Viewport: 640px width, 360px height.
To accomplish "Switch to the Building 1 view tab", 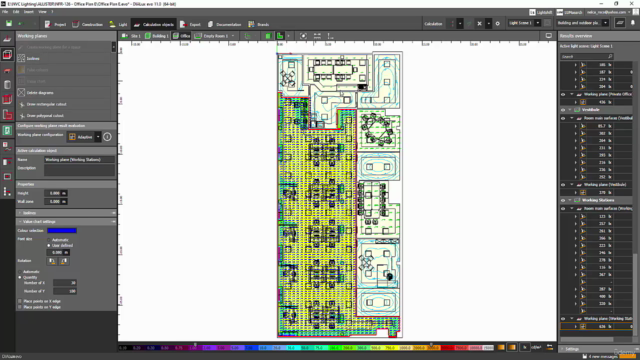I will [157, 36].
